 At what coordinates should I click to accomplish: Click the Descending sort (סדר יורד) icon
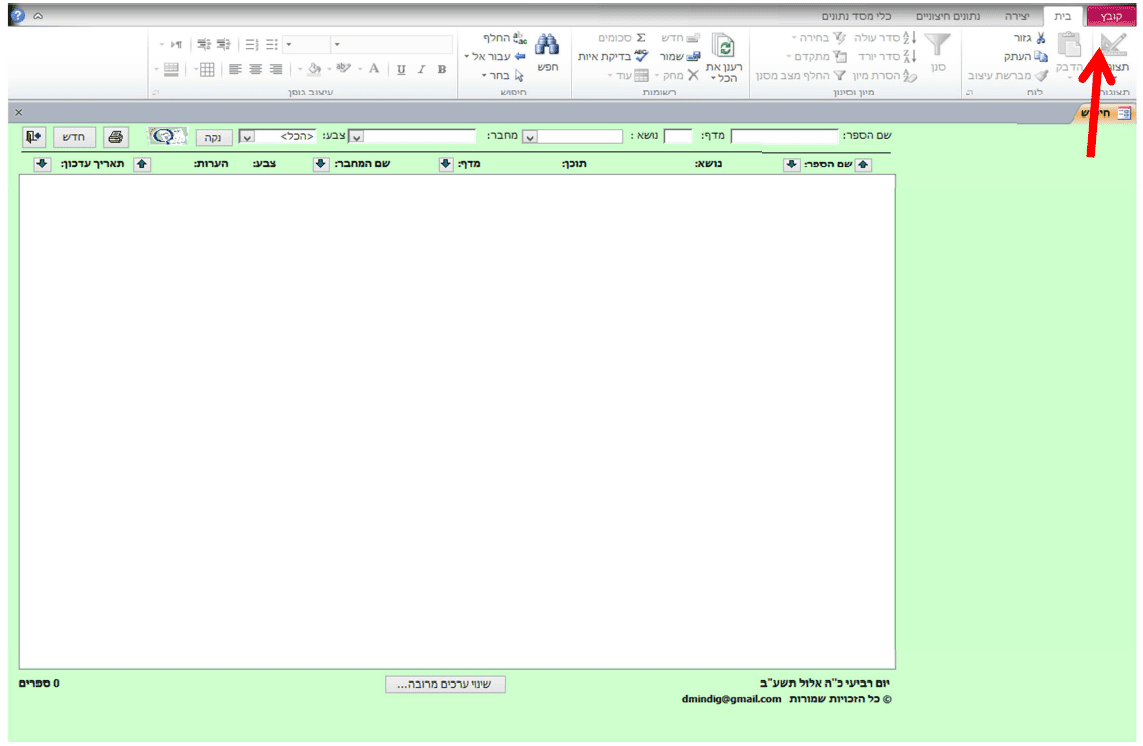(x=909, y=56)
